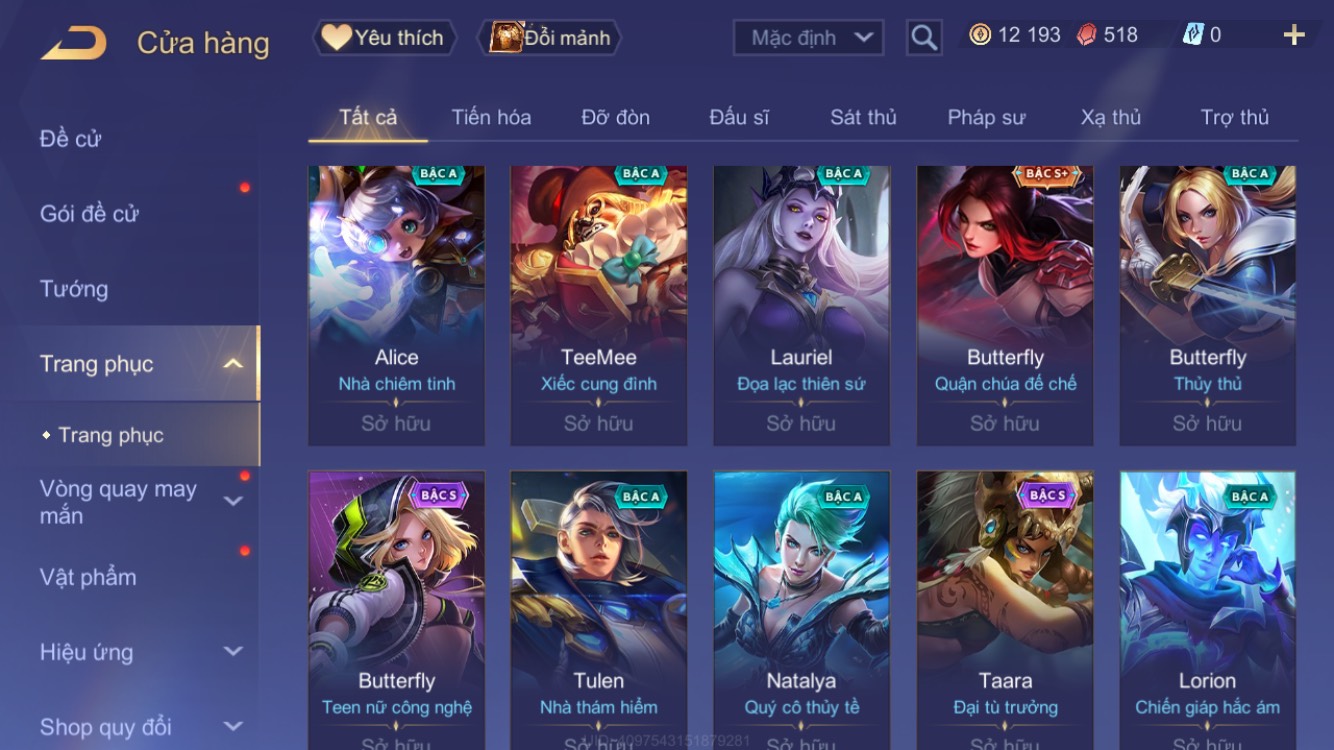Tap the golden back arrow icon
1334x750 pixels.
click(x=73, y=43)
